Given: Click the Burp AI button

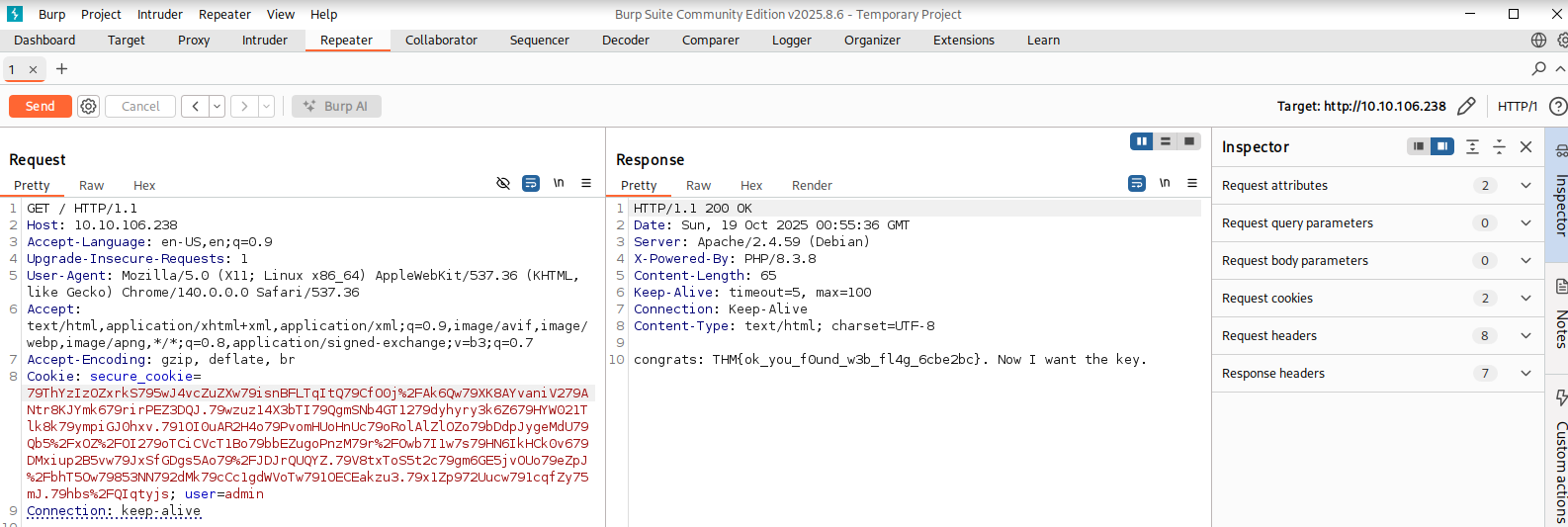Looking at the screenshot, I should pos(336,106).
